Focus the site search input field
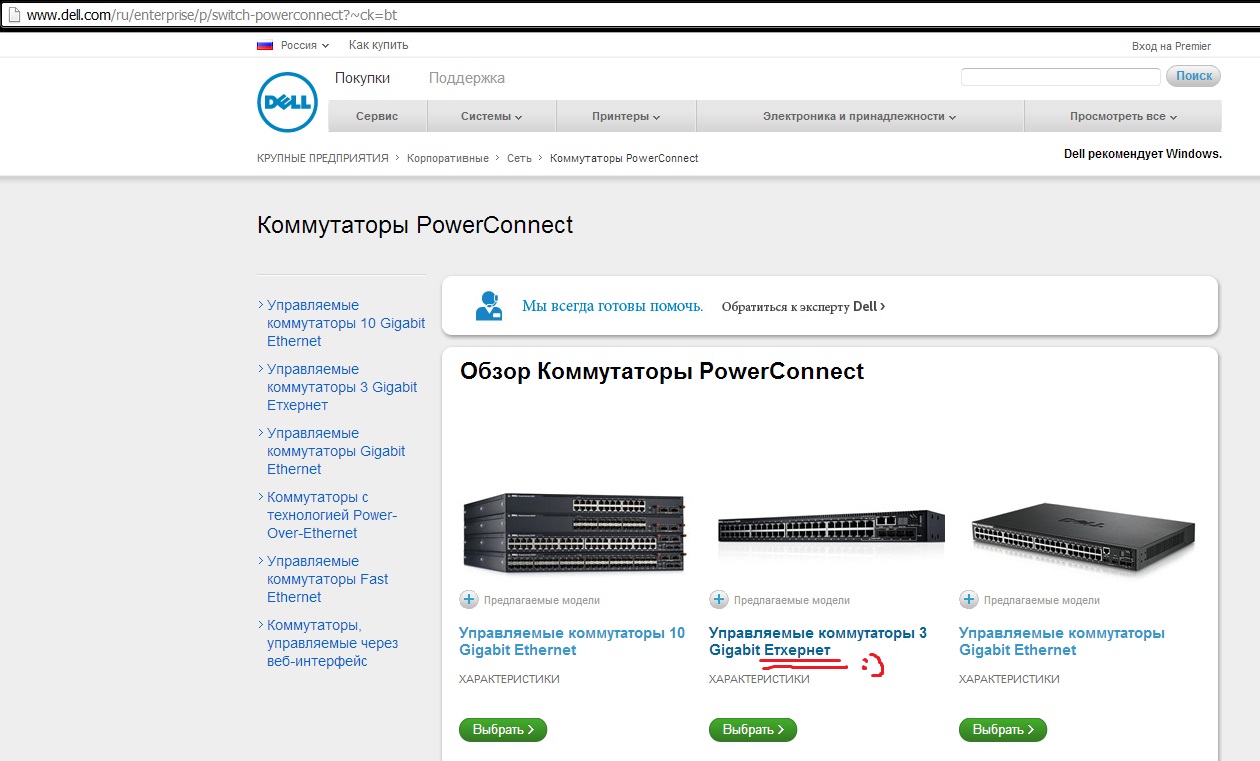The height and width of the screenshot is (761, 1260). tap(1061, 77)
